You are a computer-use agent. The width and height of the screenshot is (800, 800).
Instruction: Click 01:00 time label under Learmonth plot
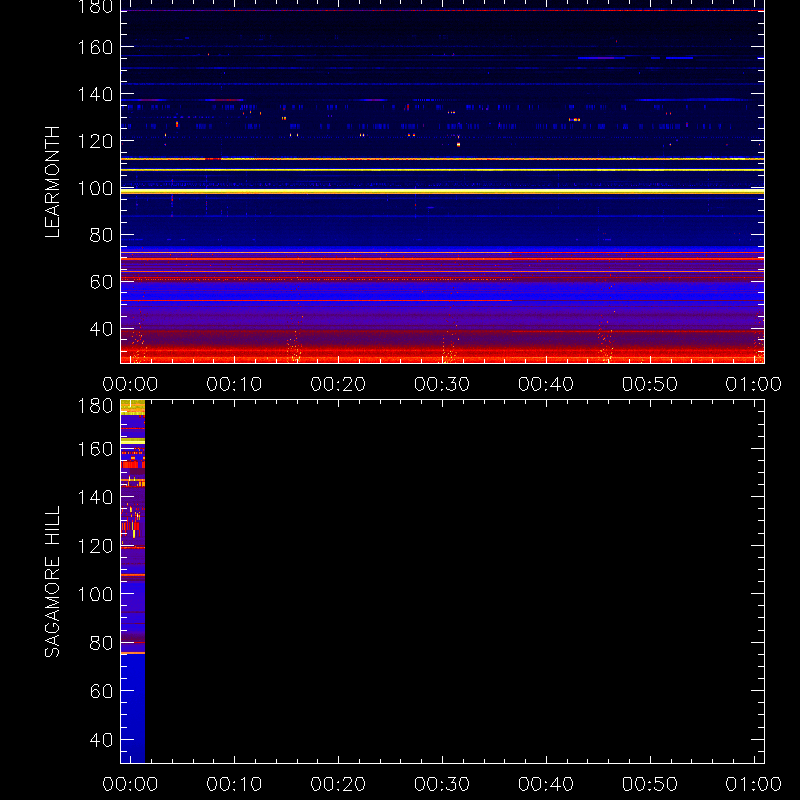point(754,384)
